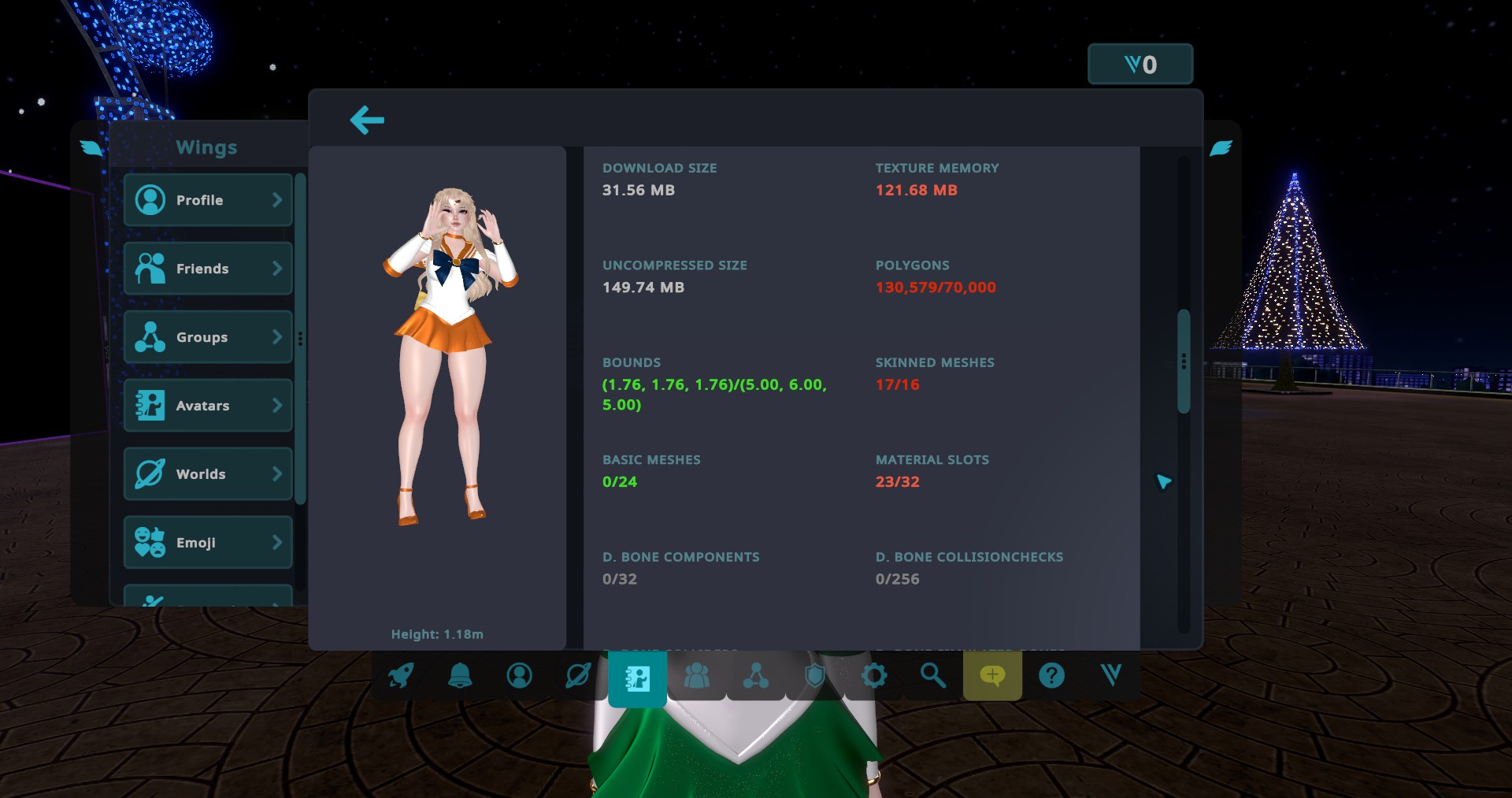
Task: Click the Emoji faces icon
Action: pos(150,543)
